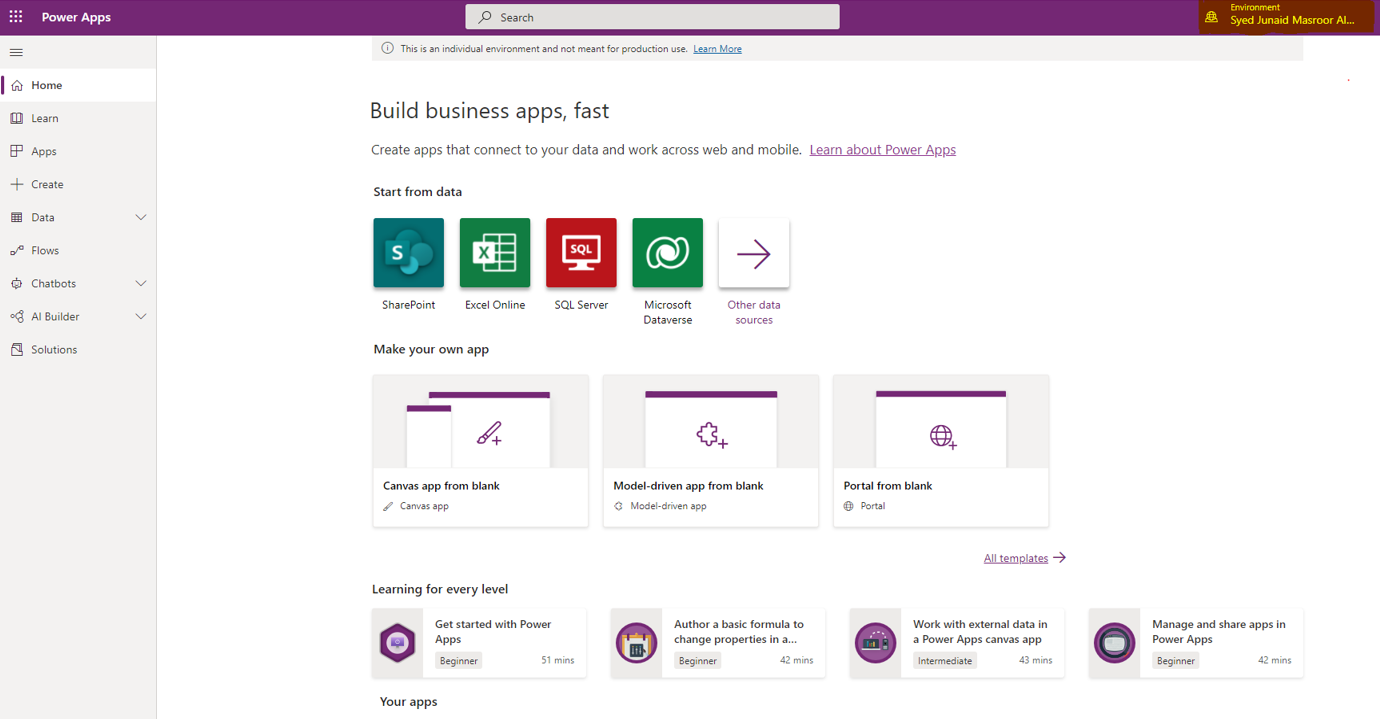The height and width of the screenshot is (719, 1380).
Task: Expand the AI Builder chevron
Action: (141, 317)
